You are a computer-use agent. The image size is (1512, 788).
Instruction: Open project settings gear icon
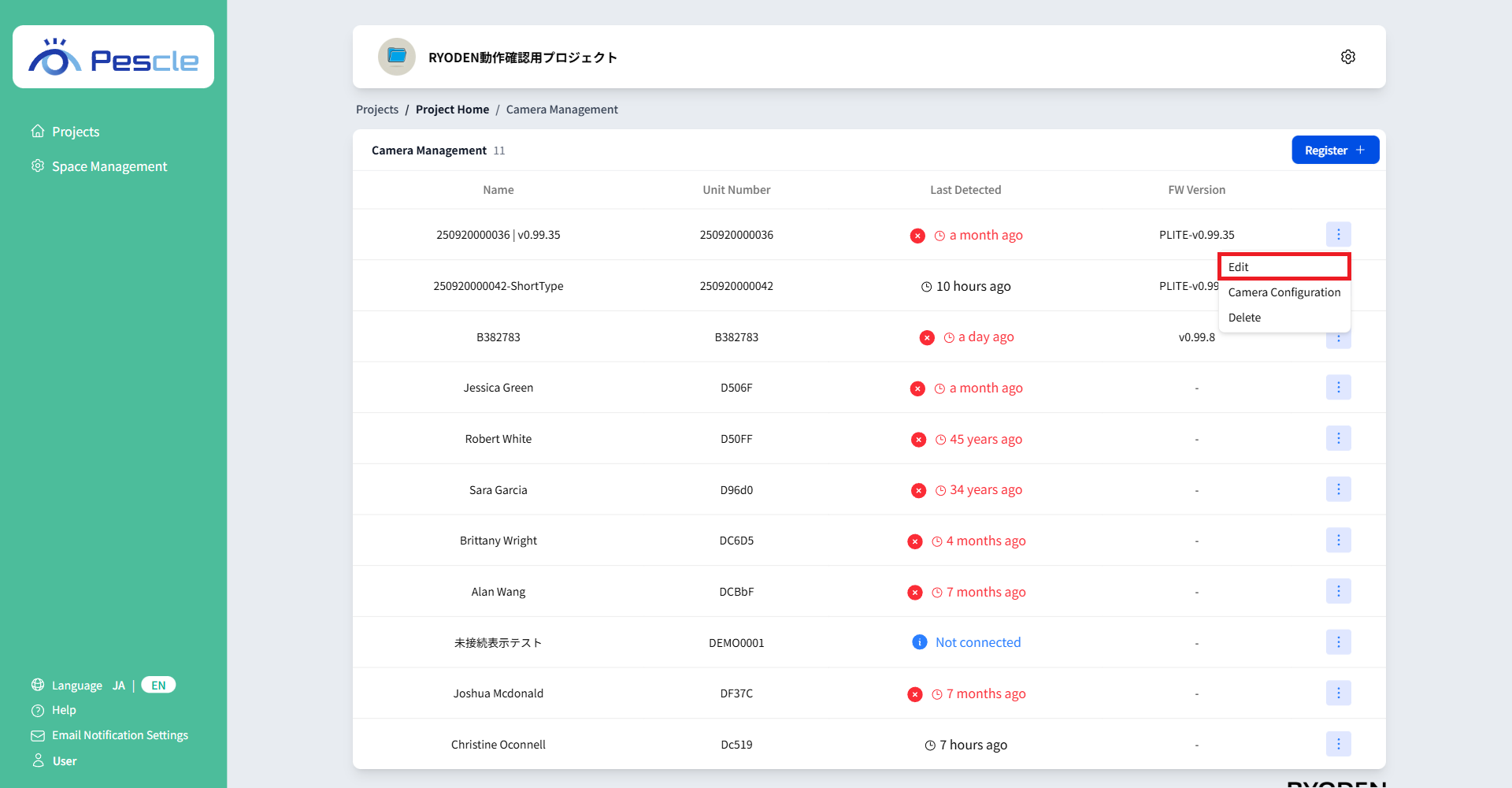[1347, 57]
